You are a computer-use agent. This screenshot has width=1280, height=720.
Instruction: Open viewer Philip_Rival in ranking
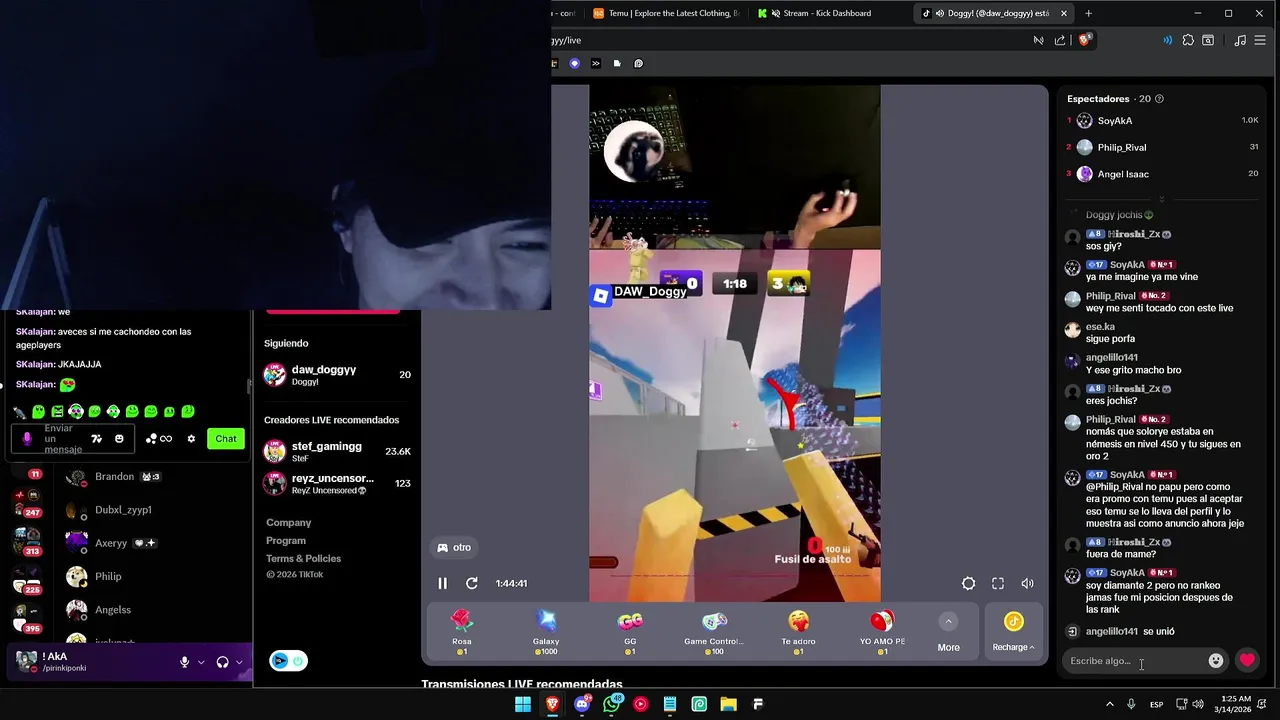pyautogui.click(x=1121, y=147)
